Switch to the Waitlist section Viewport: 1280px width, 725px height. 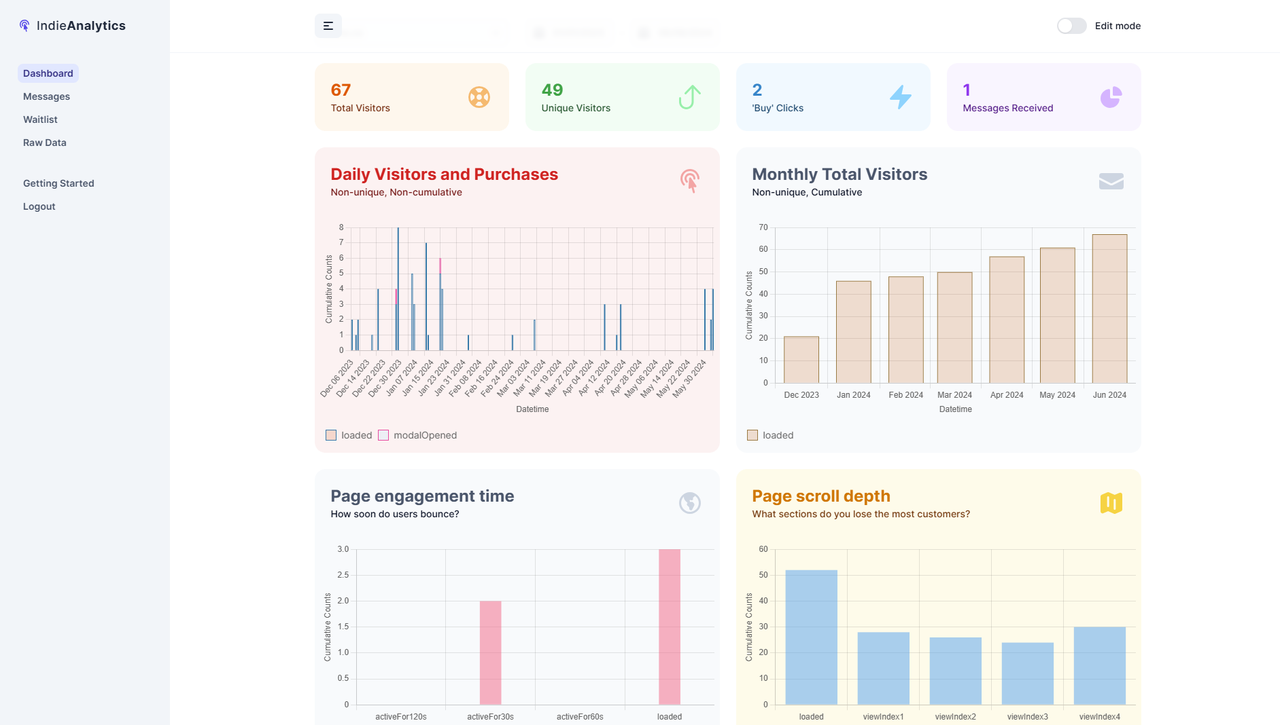click(42, 119)
